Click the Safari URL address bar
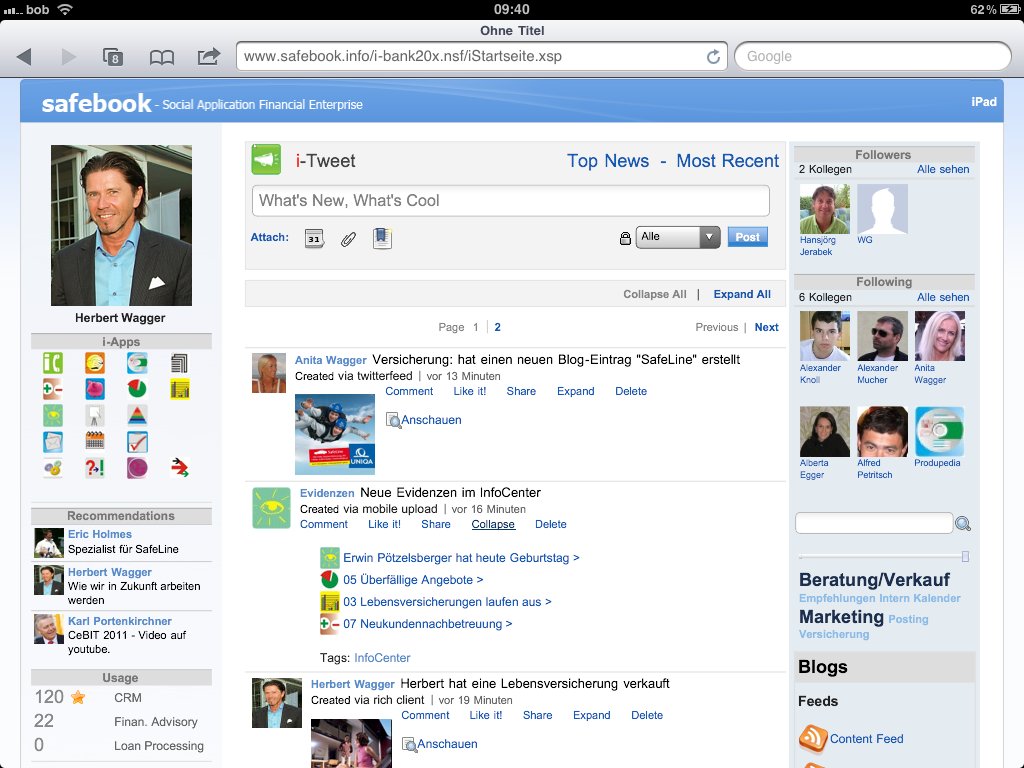 [x=481, y=57]
